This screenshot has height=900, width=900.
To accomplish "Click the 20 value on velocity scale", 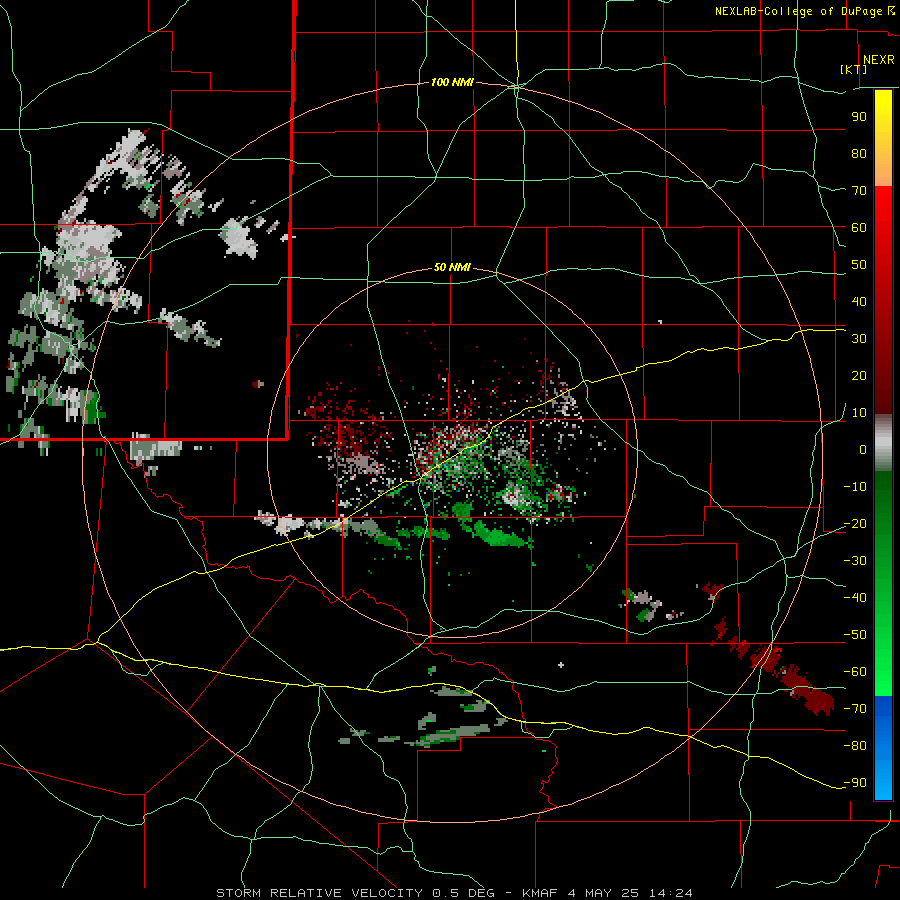I will point(859,376).
